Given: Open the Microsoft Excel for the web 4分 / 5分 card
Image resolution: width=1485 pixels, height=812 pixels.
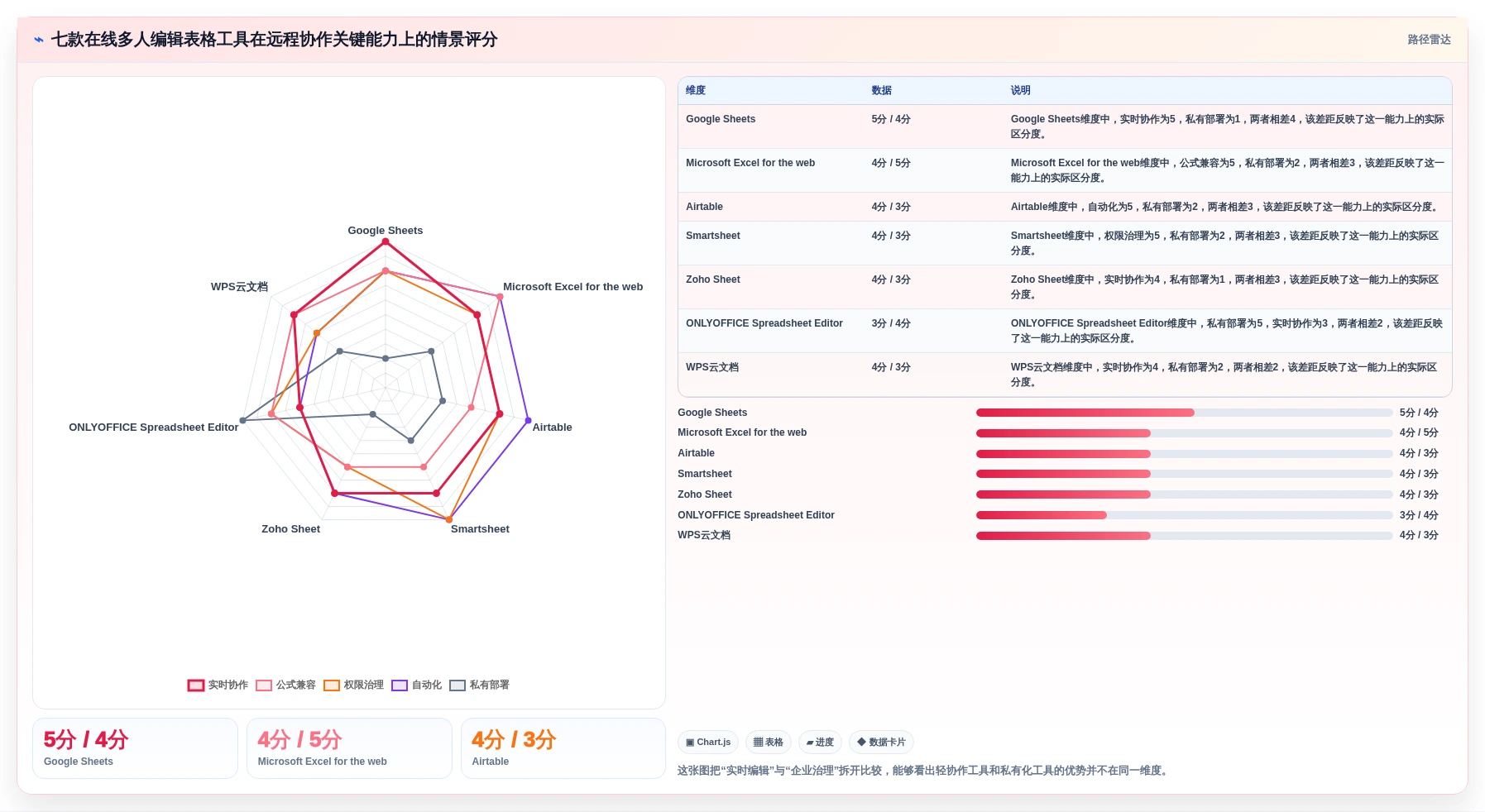Looking at the screenshot, I should click(x=349, y=748).
